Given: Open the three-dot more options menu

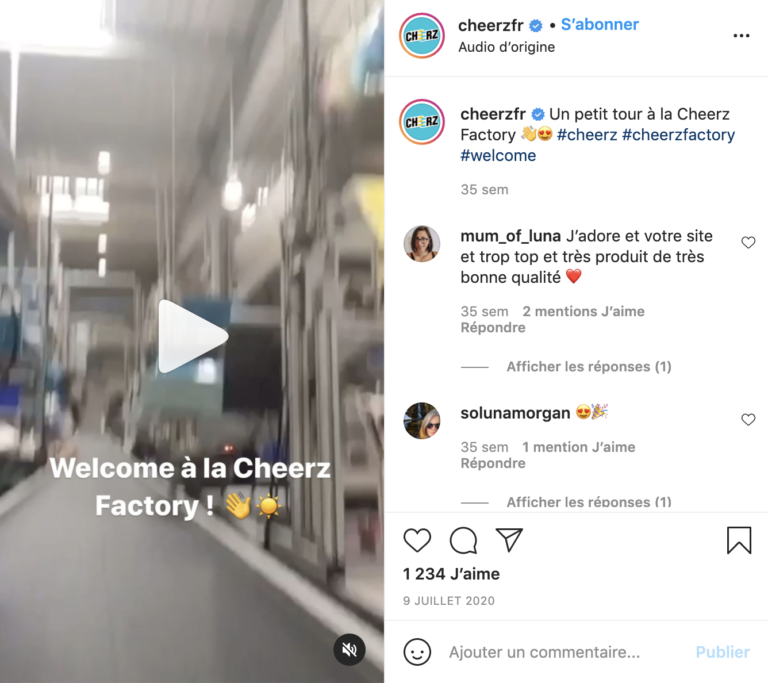Looking at the screenshot, I should click(x=741, y=36).
